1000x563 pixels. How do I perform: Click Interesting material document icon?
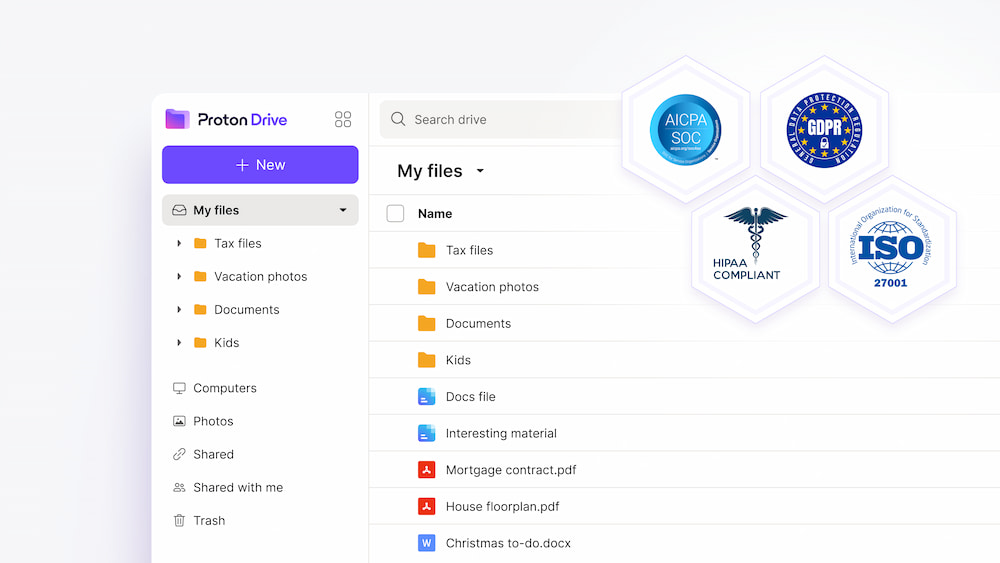pos(427,433)
